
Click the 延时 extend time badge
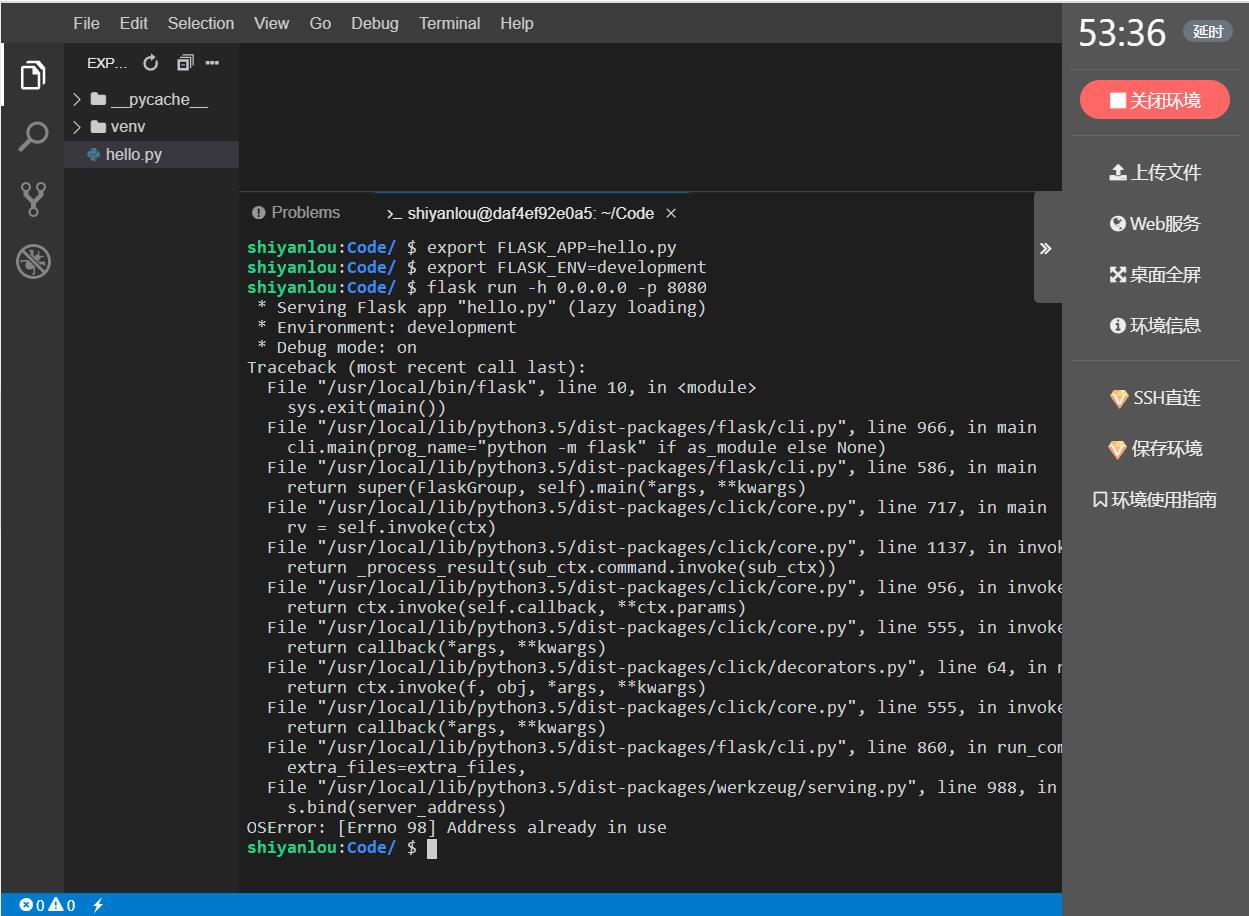pyautogui.click(x=1208, y=32)
